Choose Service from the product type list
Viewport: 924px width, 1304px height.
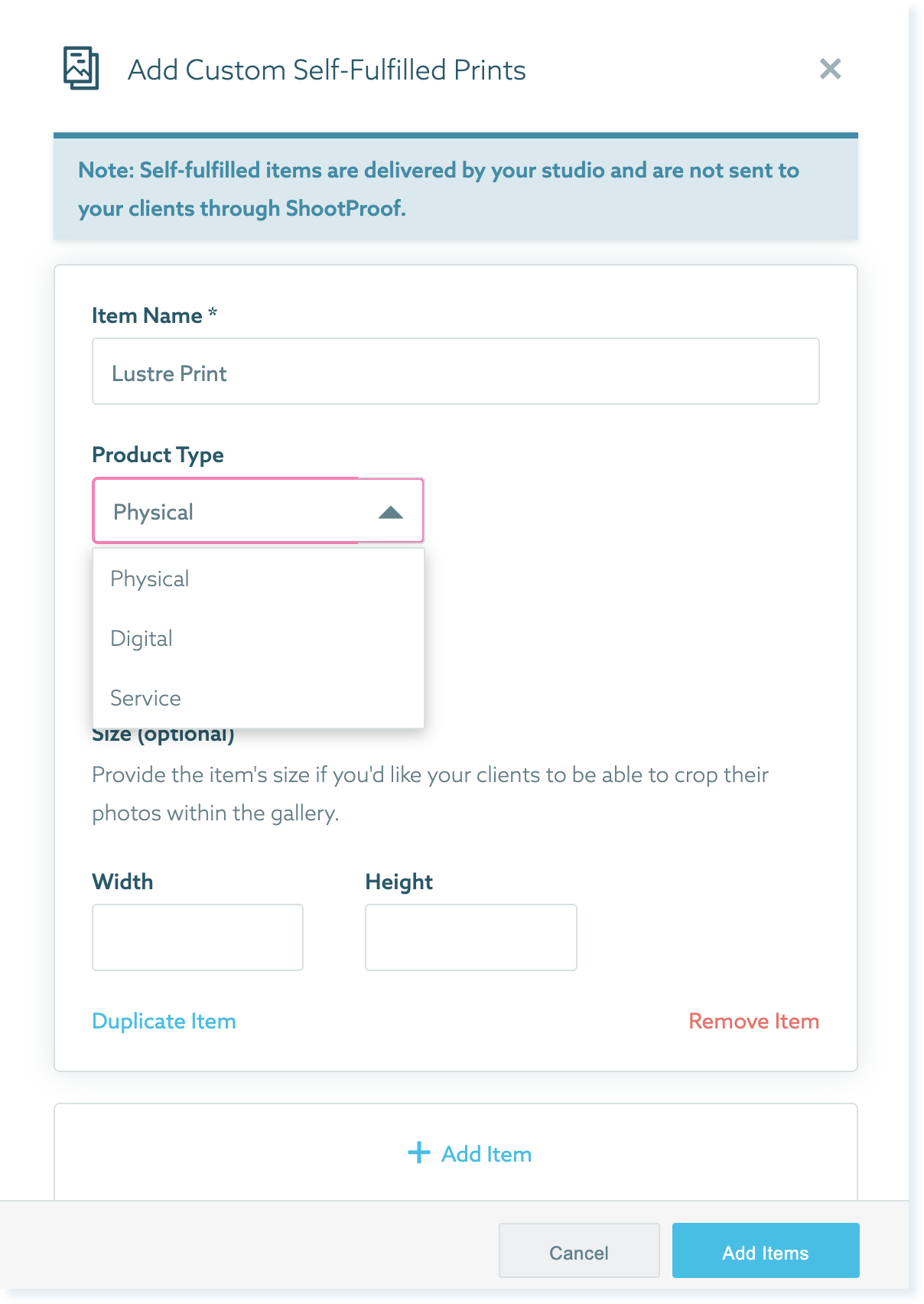tap(259, 698)
